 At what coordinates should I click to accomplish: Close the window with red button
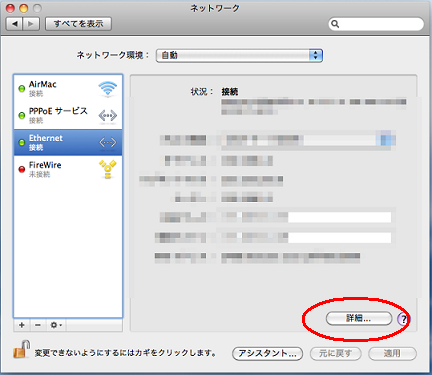11,8
